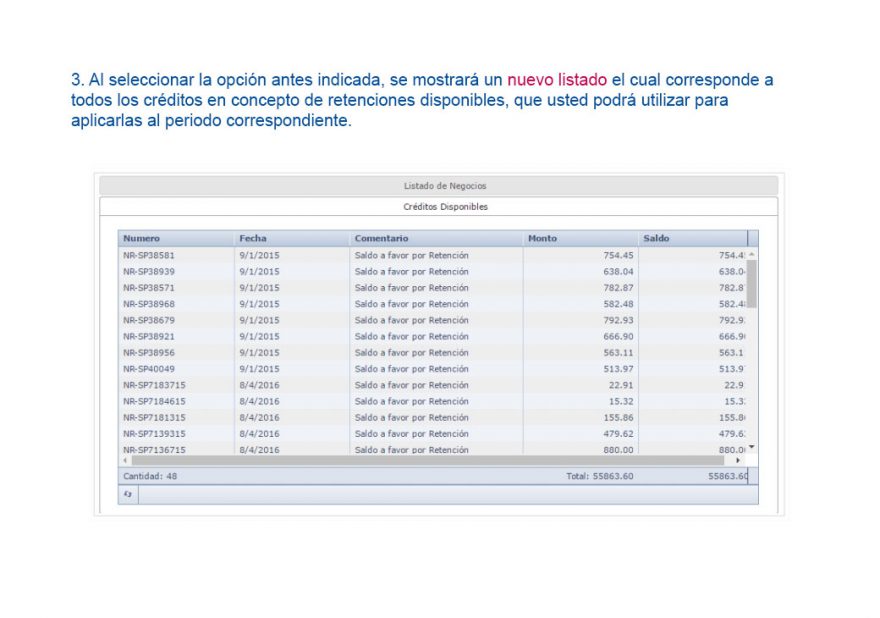Click the Monto value 155.86
The image size is (880, 618).
coord(618,418)
